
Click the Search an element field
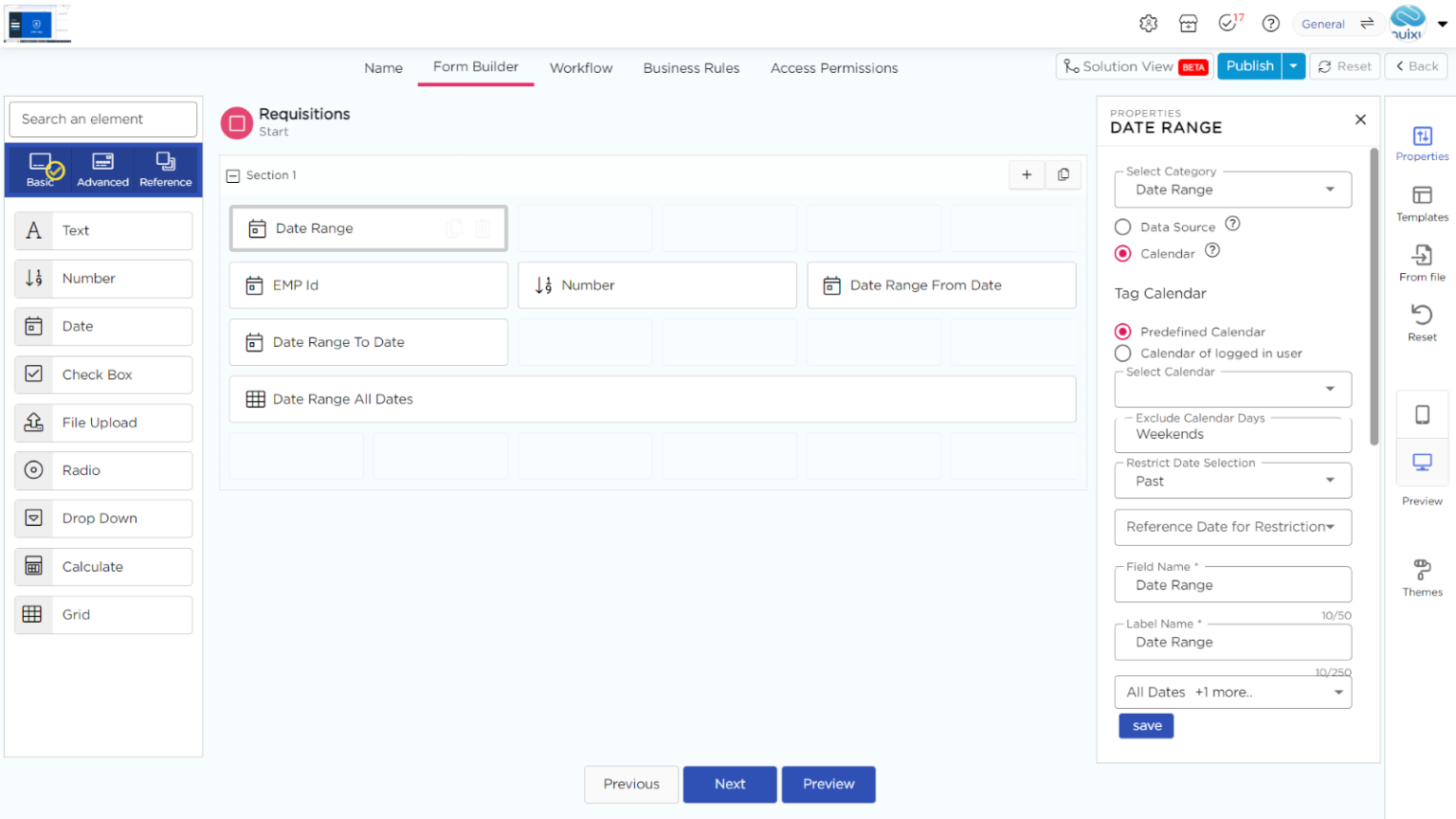tap(102, 118)
